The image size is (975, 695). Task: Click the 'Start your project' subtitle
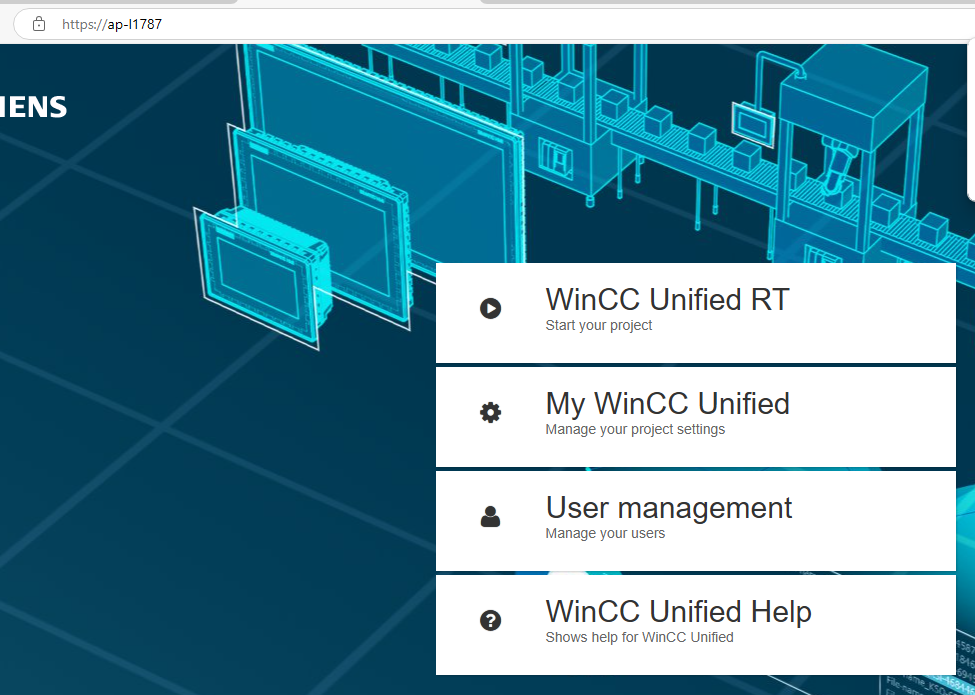pyautogui.click(x=598, y=325)
